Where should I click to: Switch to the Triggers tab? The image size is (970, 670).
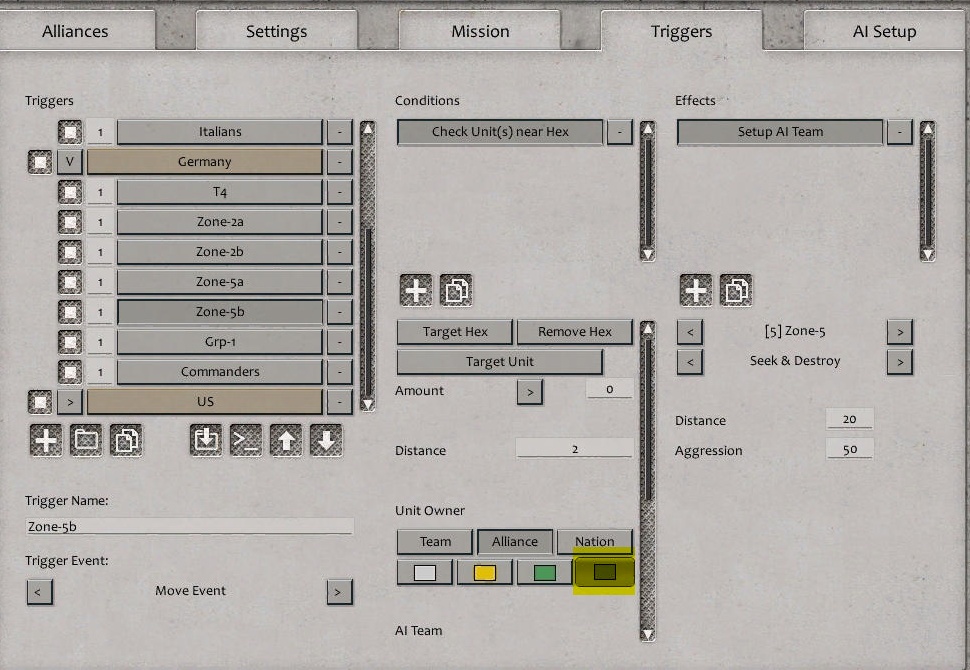[x=681, y=32]
